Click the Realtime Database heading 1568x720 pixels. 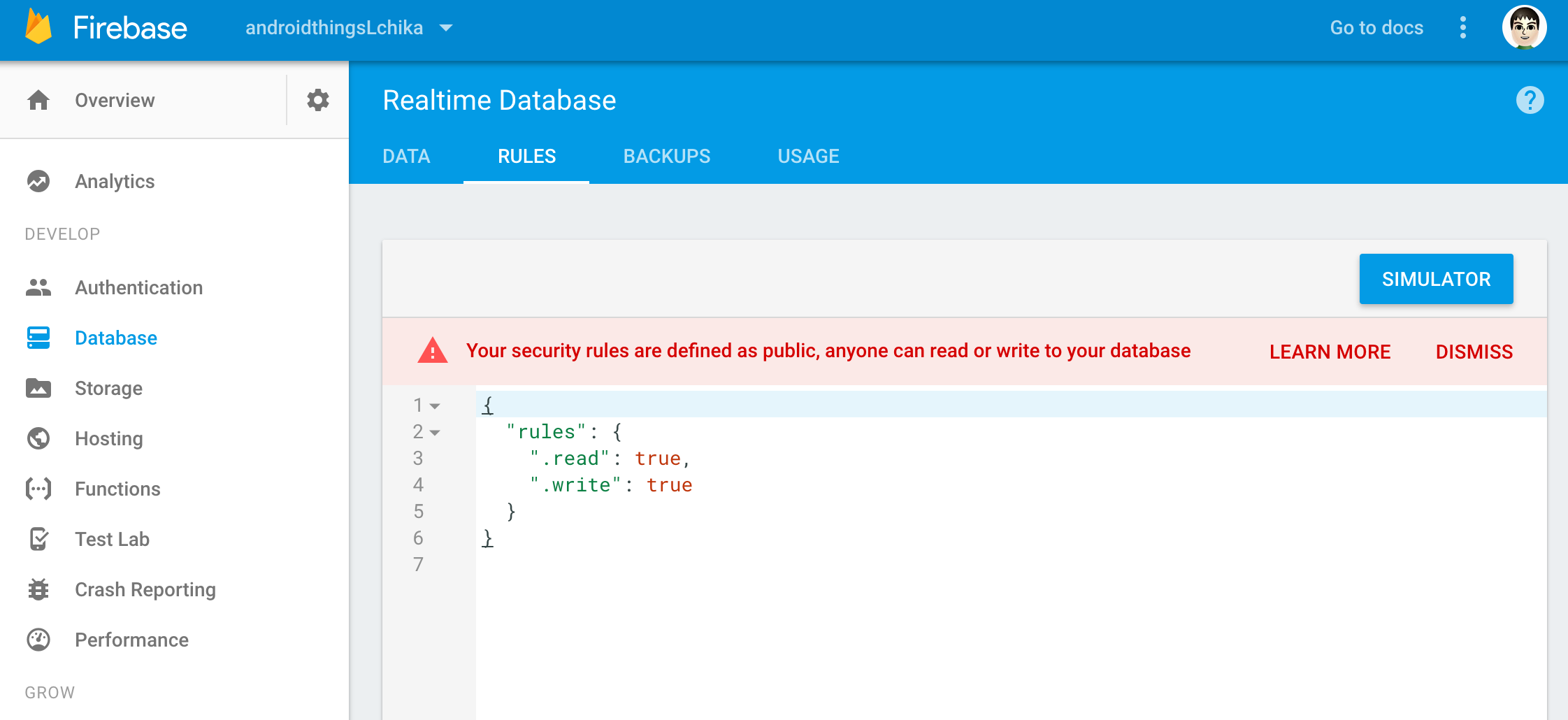tap(499, 100)
